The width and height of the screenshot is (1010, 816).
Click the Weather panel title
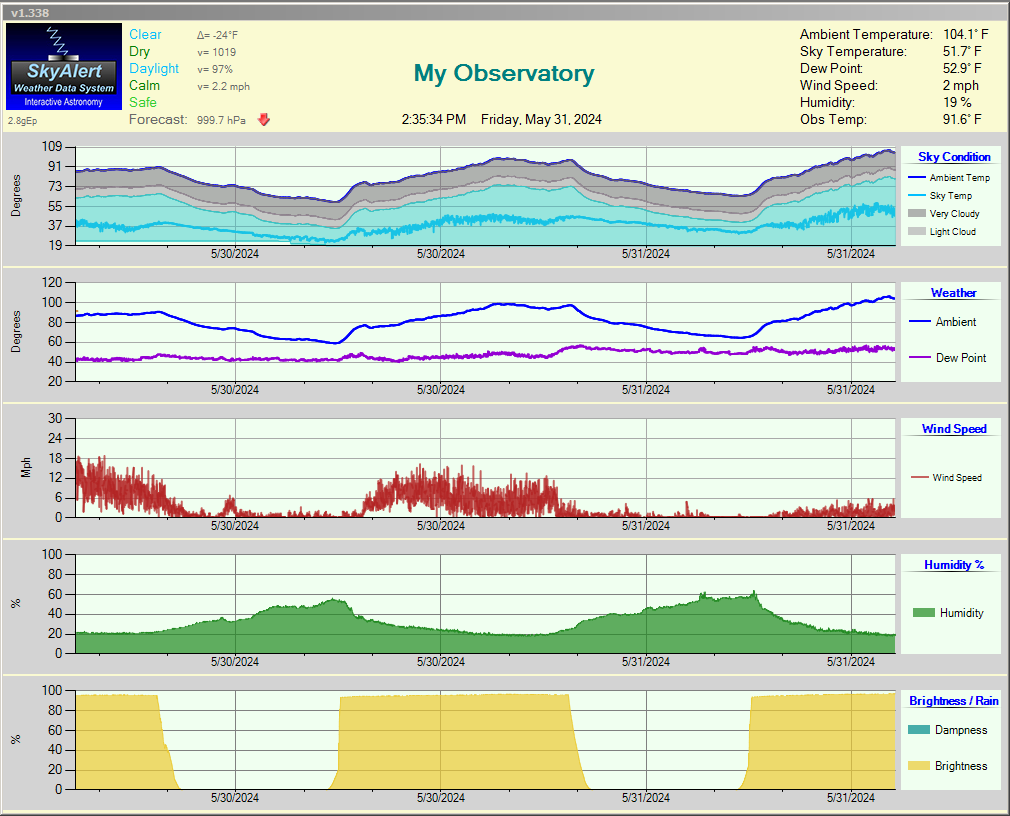(x=952, y=292)
